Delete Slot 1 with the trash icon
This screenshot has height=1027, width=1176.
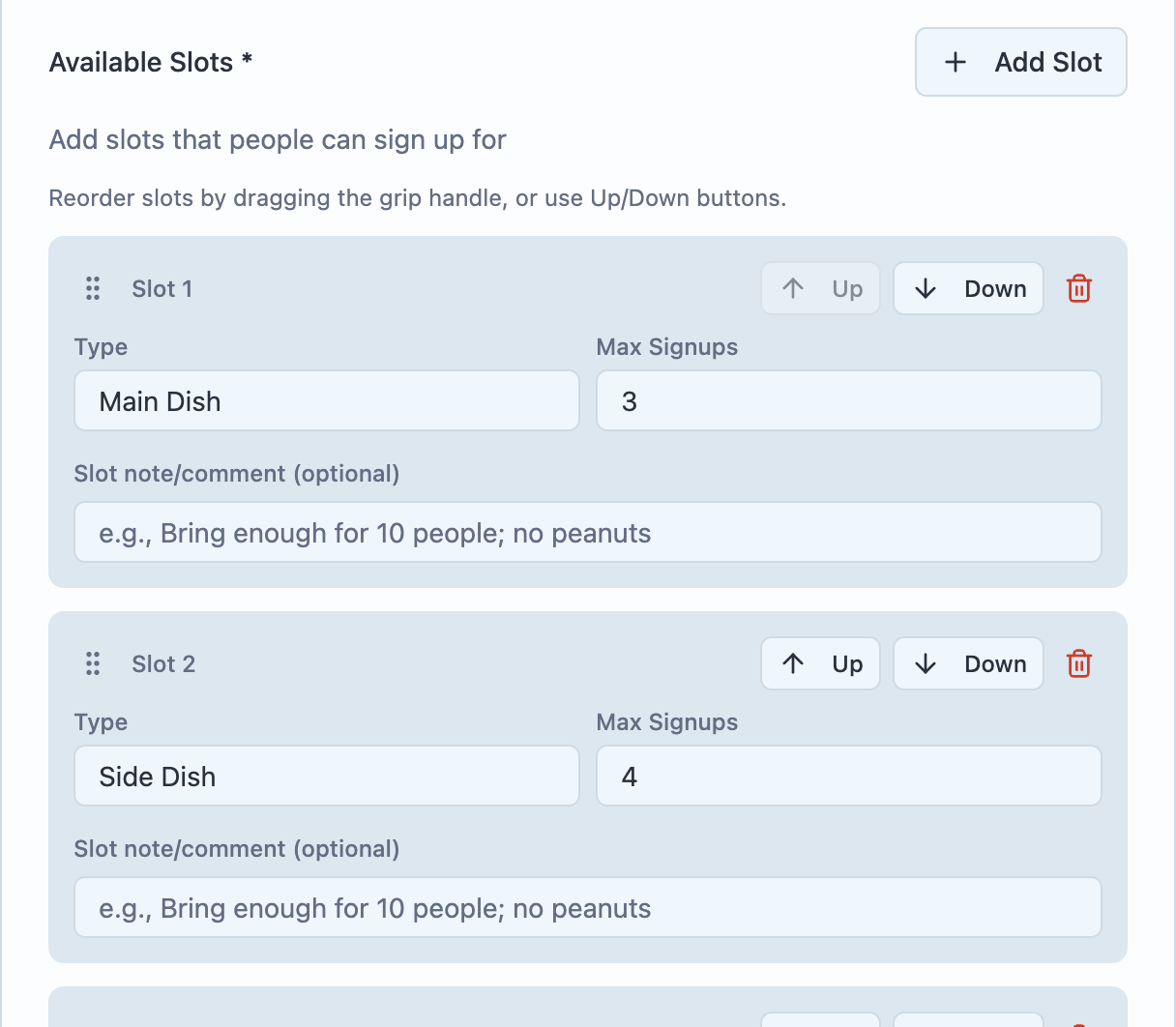1079,288
